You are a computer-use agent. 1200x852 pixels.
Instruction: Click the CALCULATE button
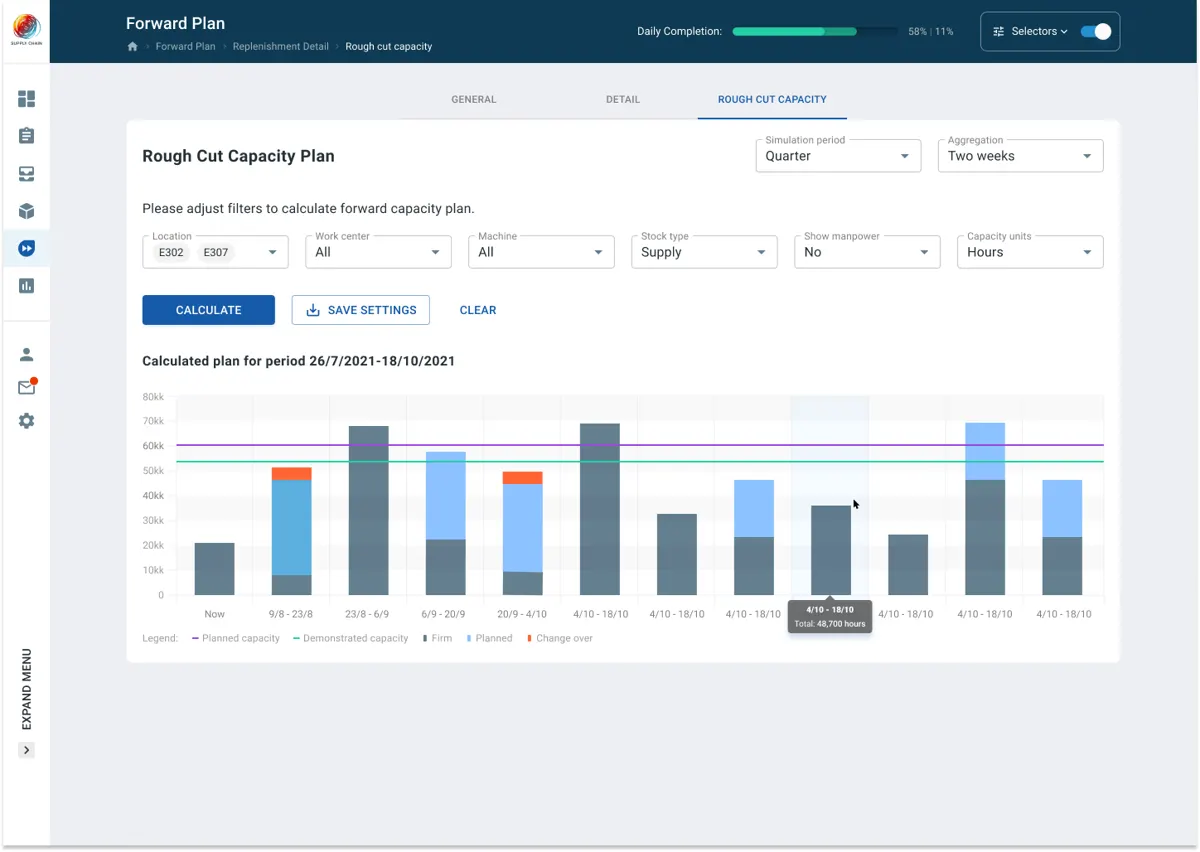coord(208,310)
